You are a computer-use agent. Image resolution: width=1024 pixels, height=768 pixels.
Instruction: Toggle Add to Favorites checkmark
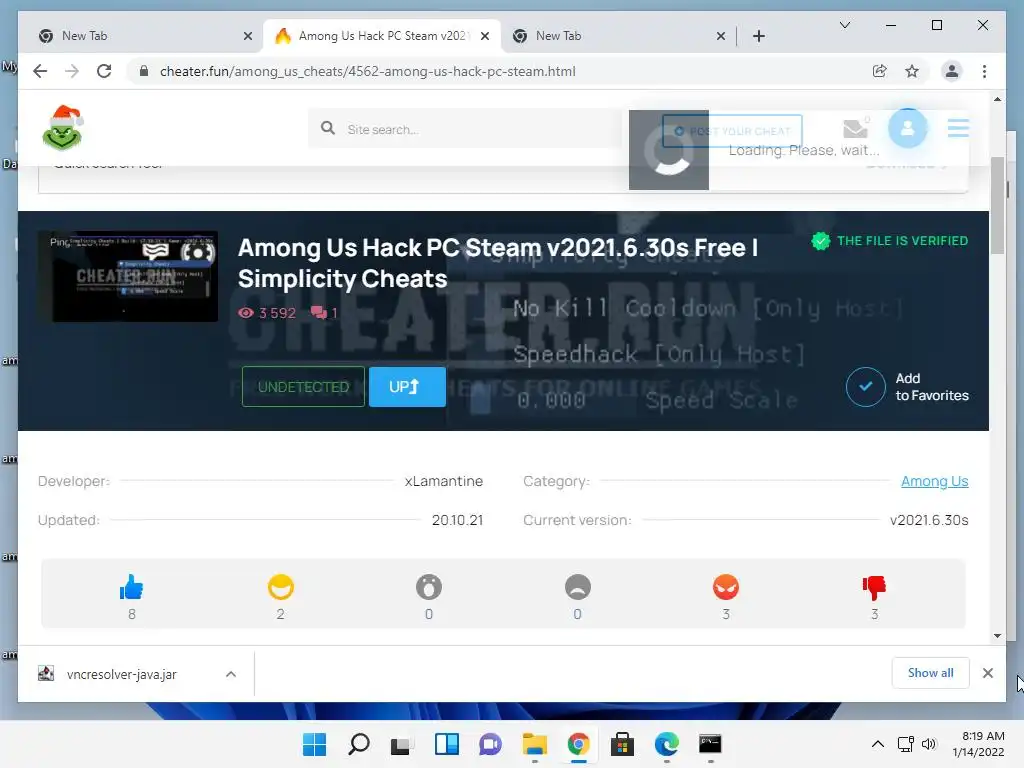click(x=865, y=387)
